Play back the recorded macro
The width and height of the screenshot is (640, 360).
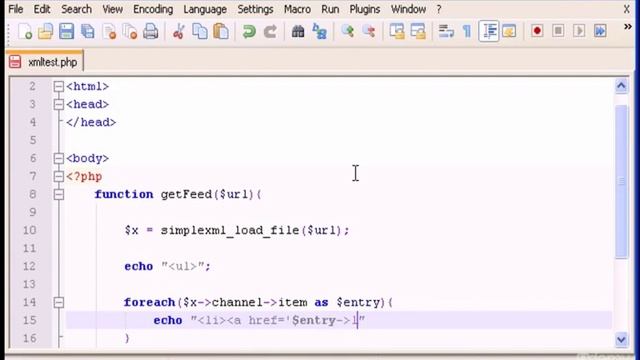(x=579, y=31)
